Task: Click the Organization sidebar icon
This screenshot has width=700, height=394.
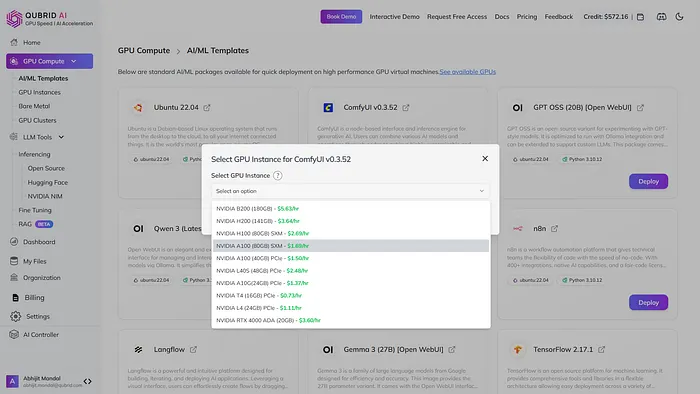Action: pos(14,278)
